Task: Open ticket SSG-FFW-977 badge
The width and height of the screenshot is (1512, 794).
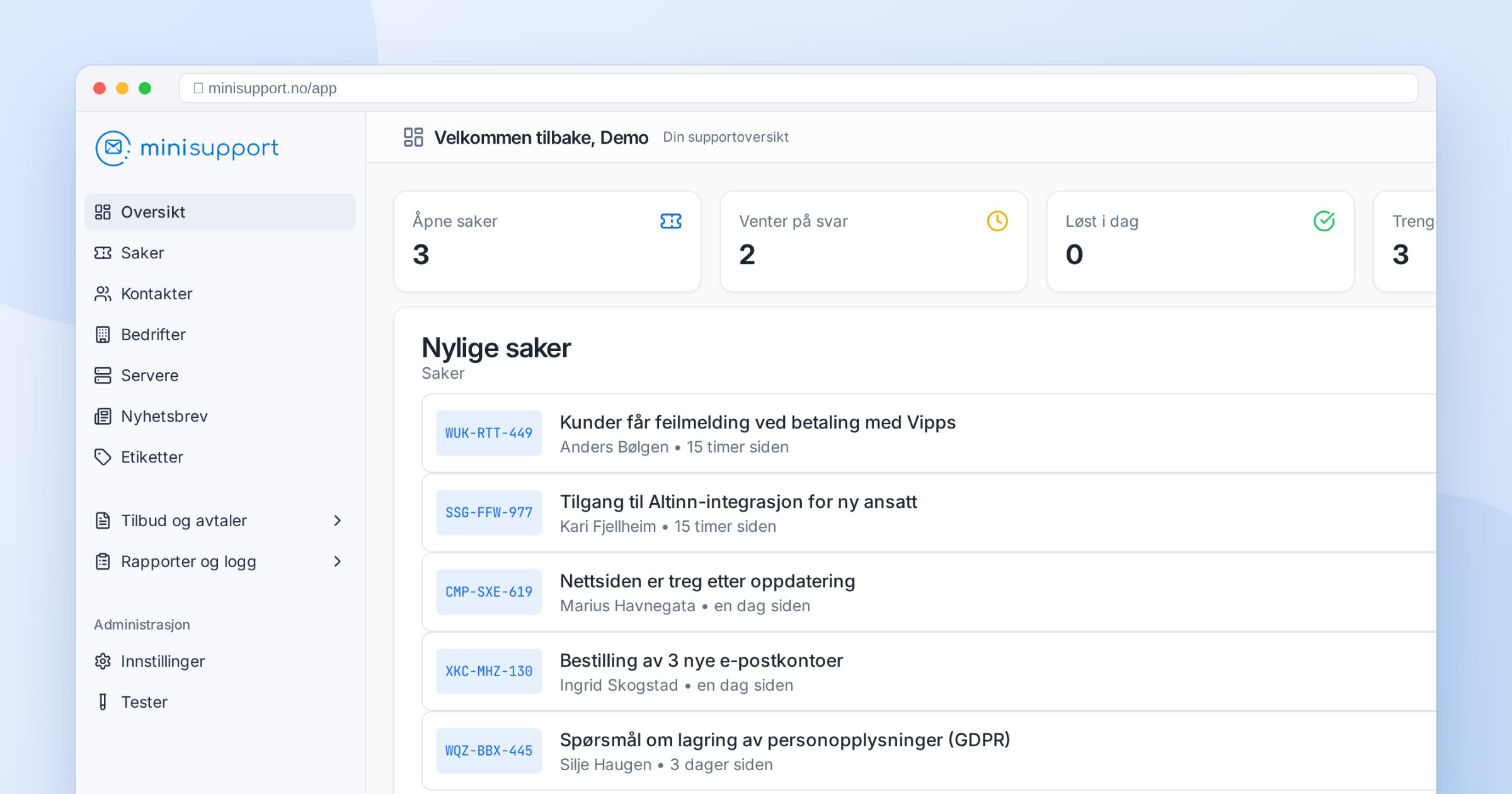Action: pyautogui.click(x=489, y=513)
